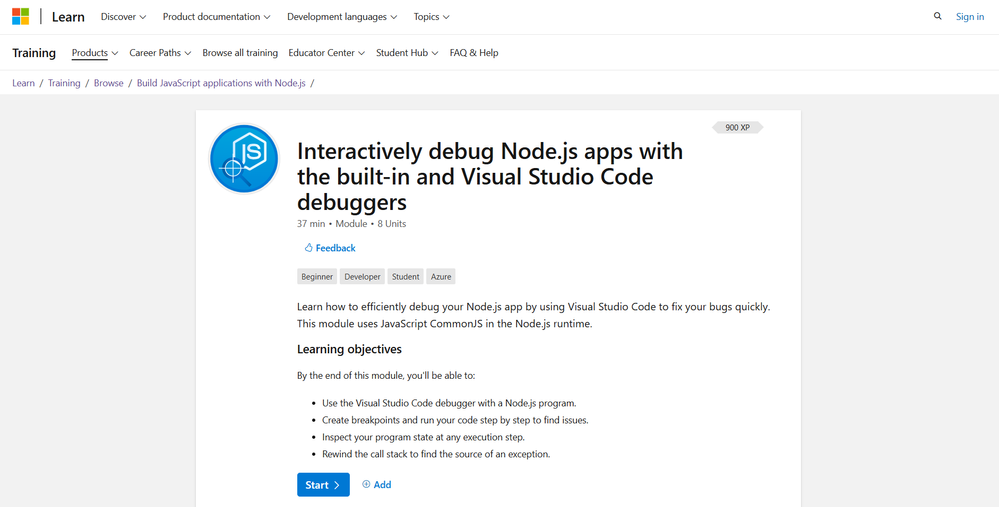Click 'Inspect your program state' bullet
Viewport: 999px width, 507px height.
point(423,438)
